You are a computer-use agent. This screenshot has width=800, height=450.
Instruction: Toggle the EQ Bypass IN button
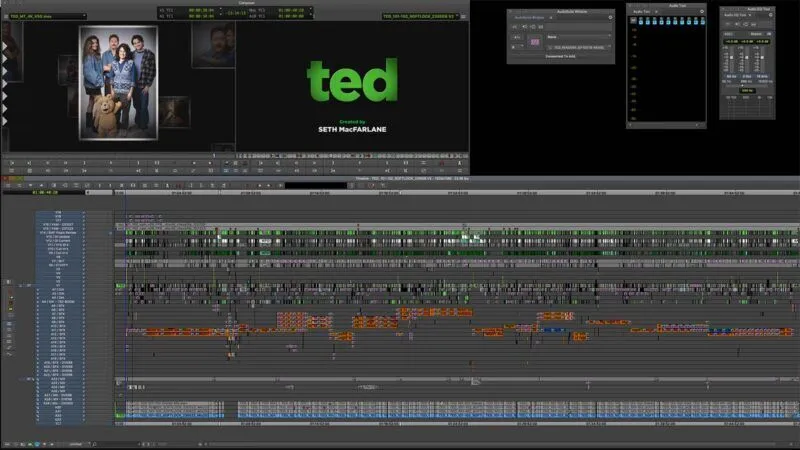[x=768, y=34]
